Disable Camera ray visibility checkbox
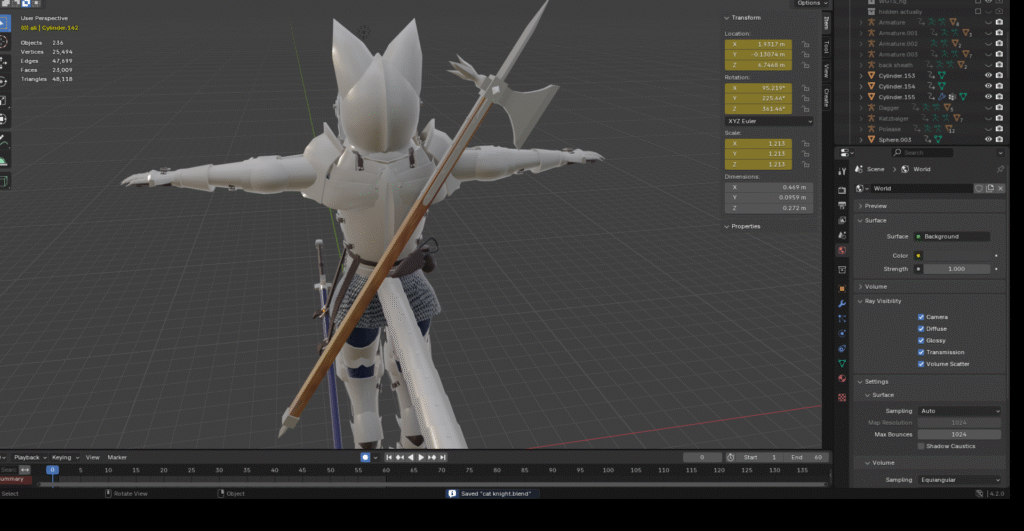The width and height of the screenshot is (1024, 531). [921, 317]
